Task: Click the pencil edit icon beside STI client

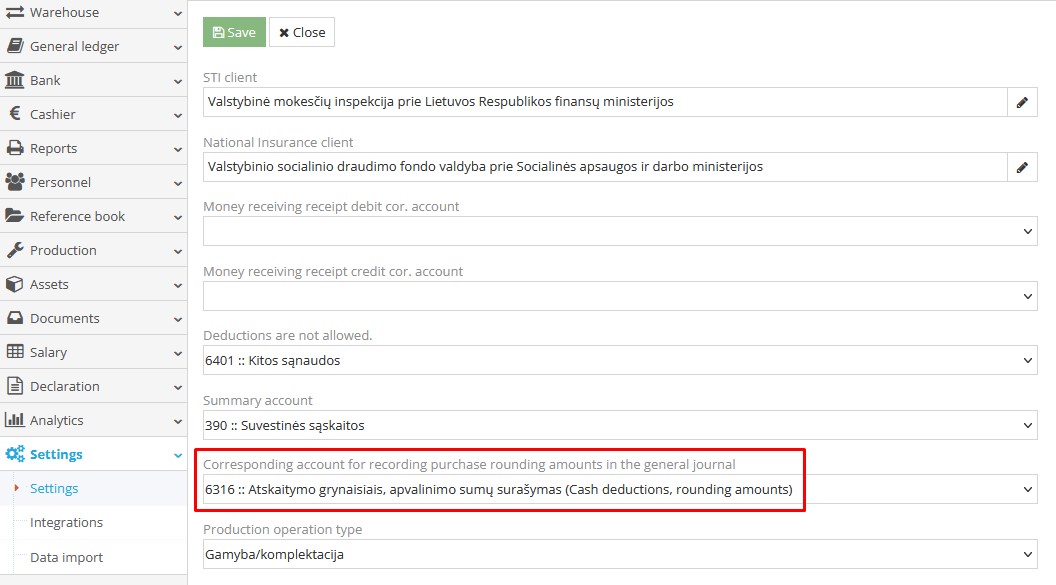Action: 1022,102
